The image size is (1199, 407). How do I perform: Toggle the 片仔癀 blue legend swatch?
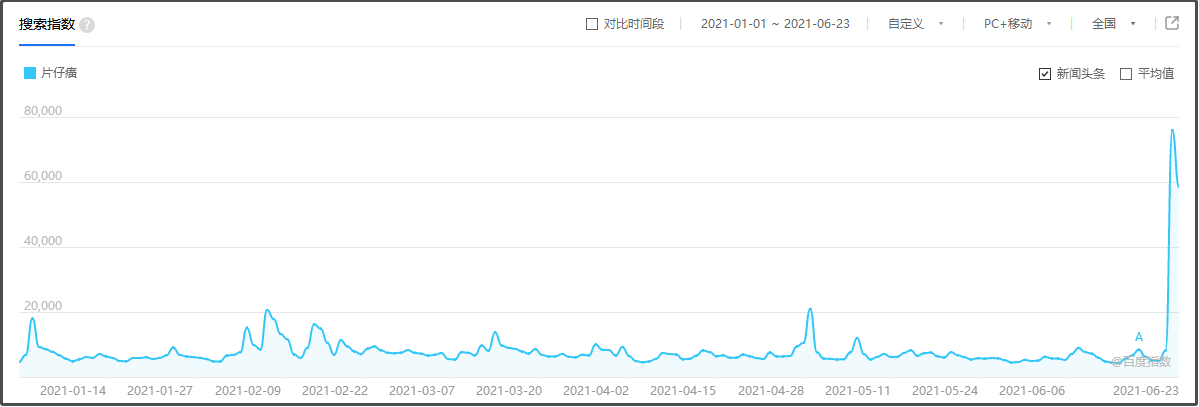[31, 73]
